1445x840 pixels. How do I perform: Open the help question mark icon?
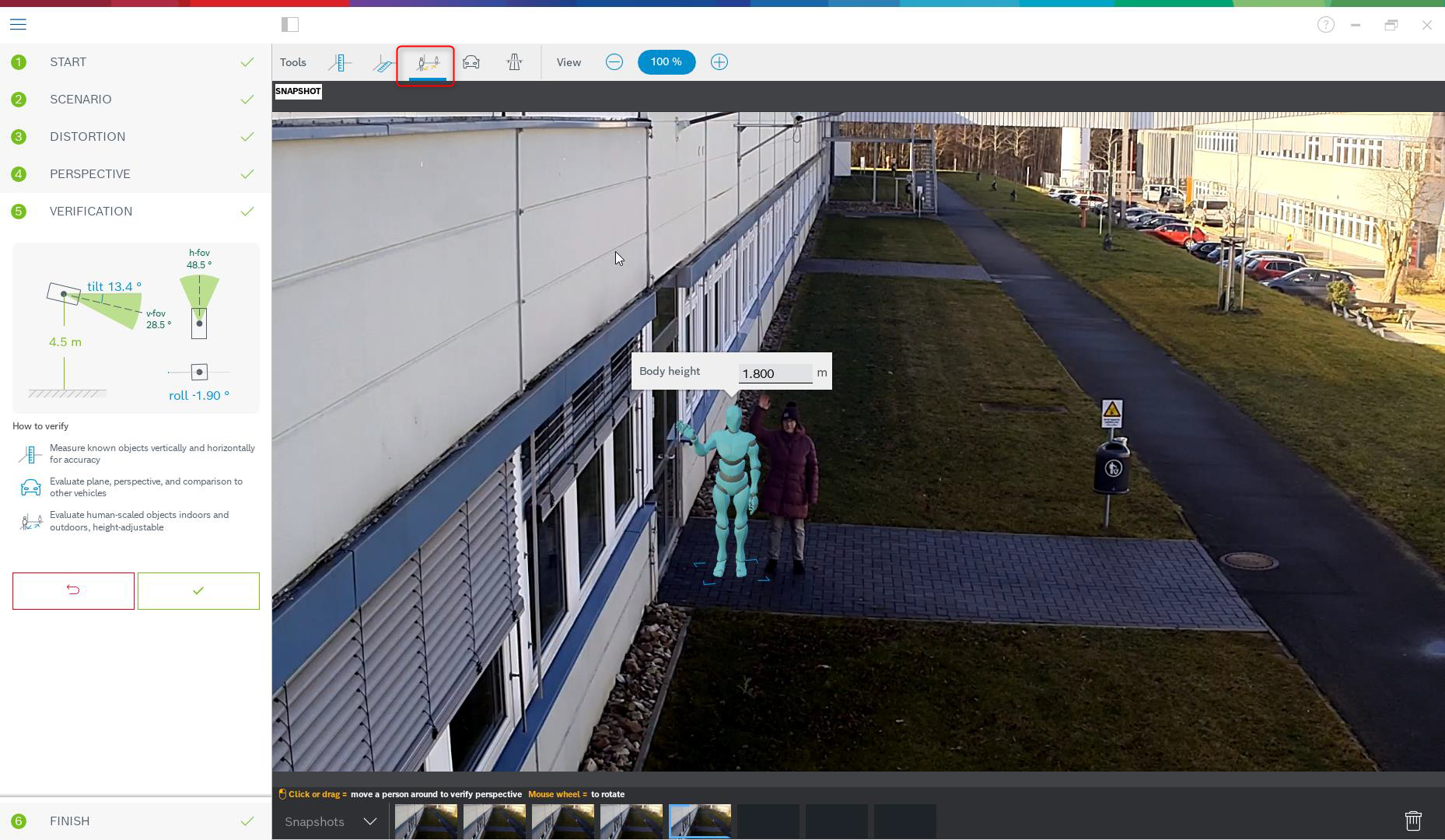[x=1326, y=25]
